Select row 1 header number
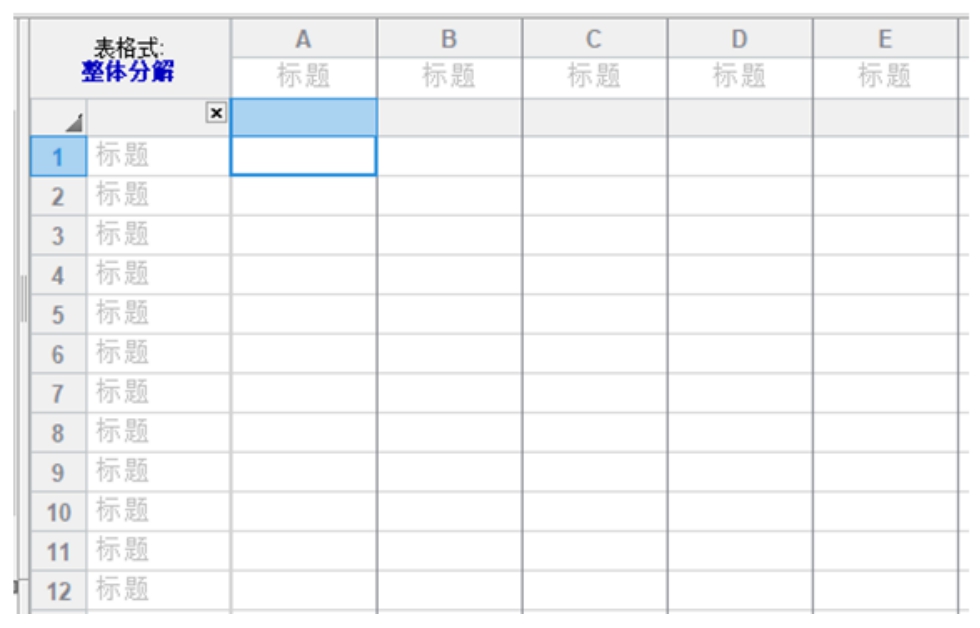The width and height of the screenshot is (980, 628). [x=58, y=156]
